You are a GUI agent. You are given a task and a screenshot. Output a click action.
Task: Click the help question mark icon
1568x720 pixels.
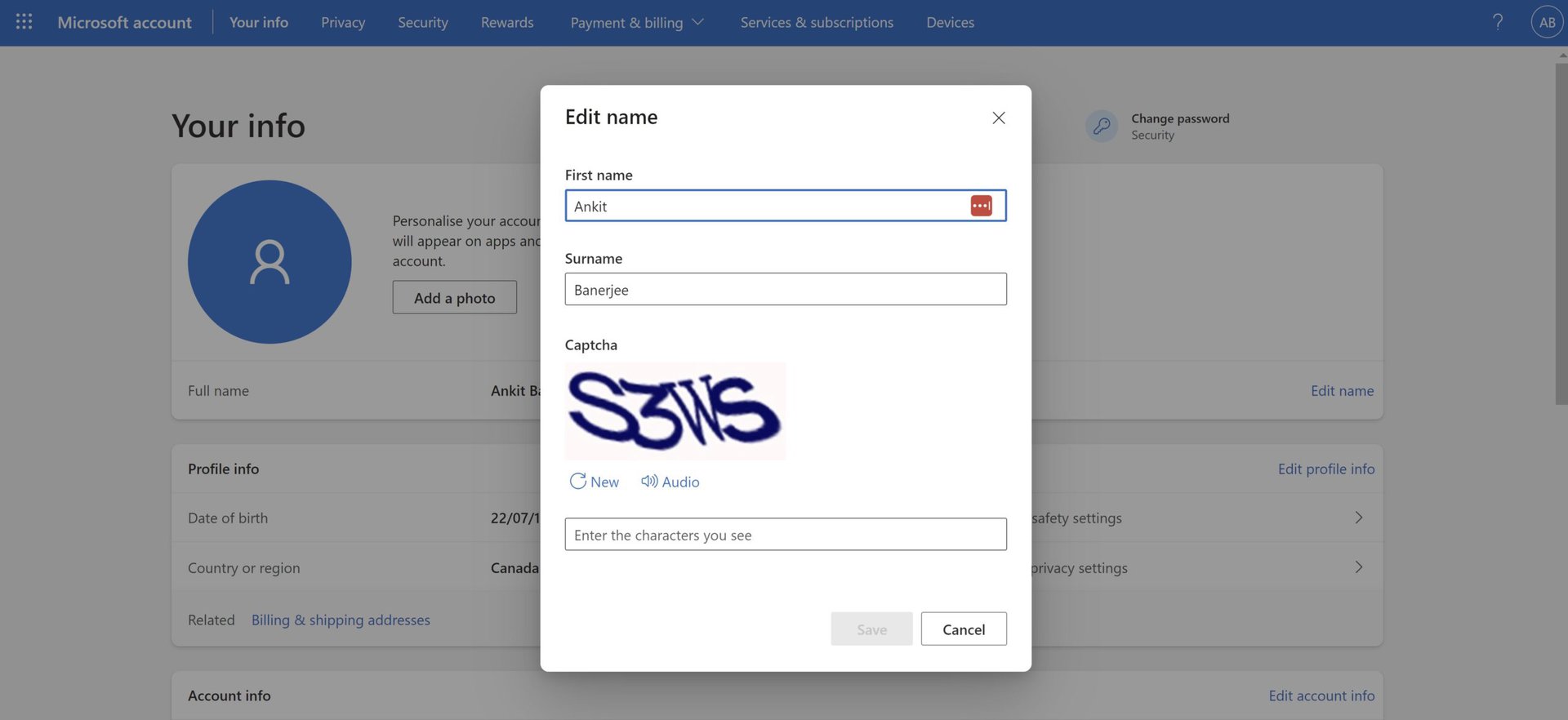click(x=1497, y=22)
